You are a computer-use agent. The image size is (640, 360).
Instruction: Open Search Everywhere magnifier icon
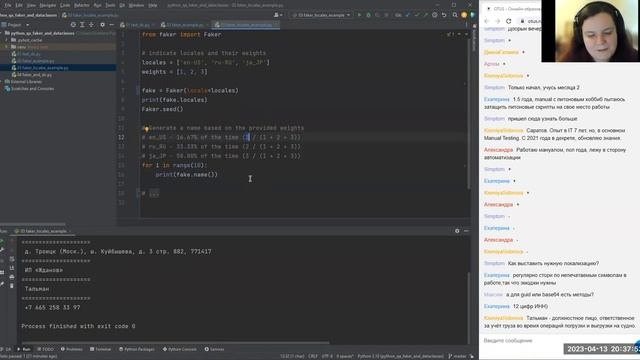(455, 15)
